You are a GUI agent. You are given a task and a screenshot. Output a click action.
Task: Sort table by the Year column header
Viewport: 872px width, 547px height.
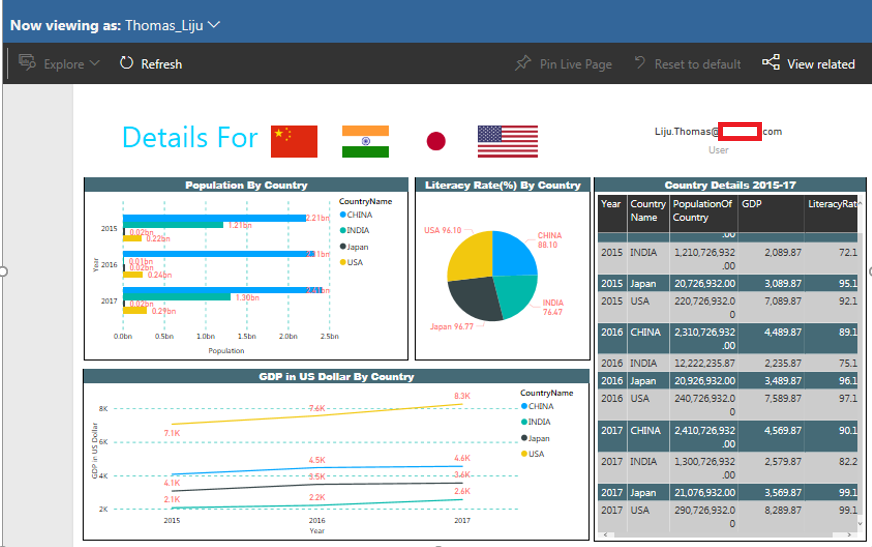coord(611,204)
